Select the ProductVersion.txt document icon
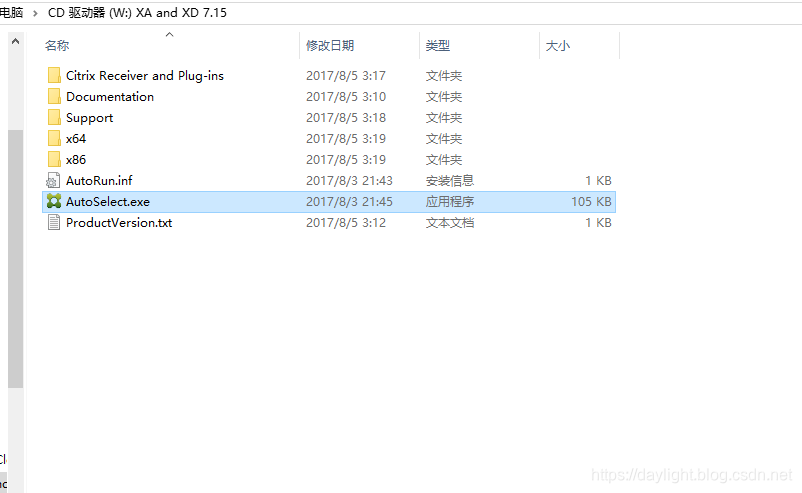The image size is (802, 493). pyautogui.click(x=54, y=222)
